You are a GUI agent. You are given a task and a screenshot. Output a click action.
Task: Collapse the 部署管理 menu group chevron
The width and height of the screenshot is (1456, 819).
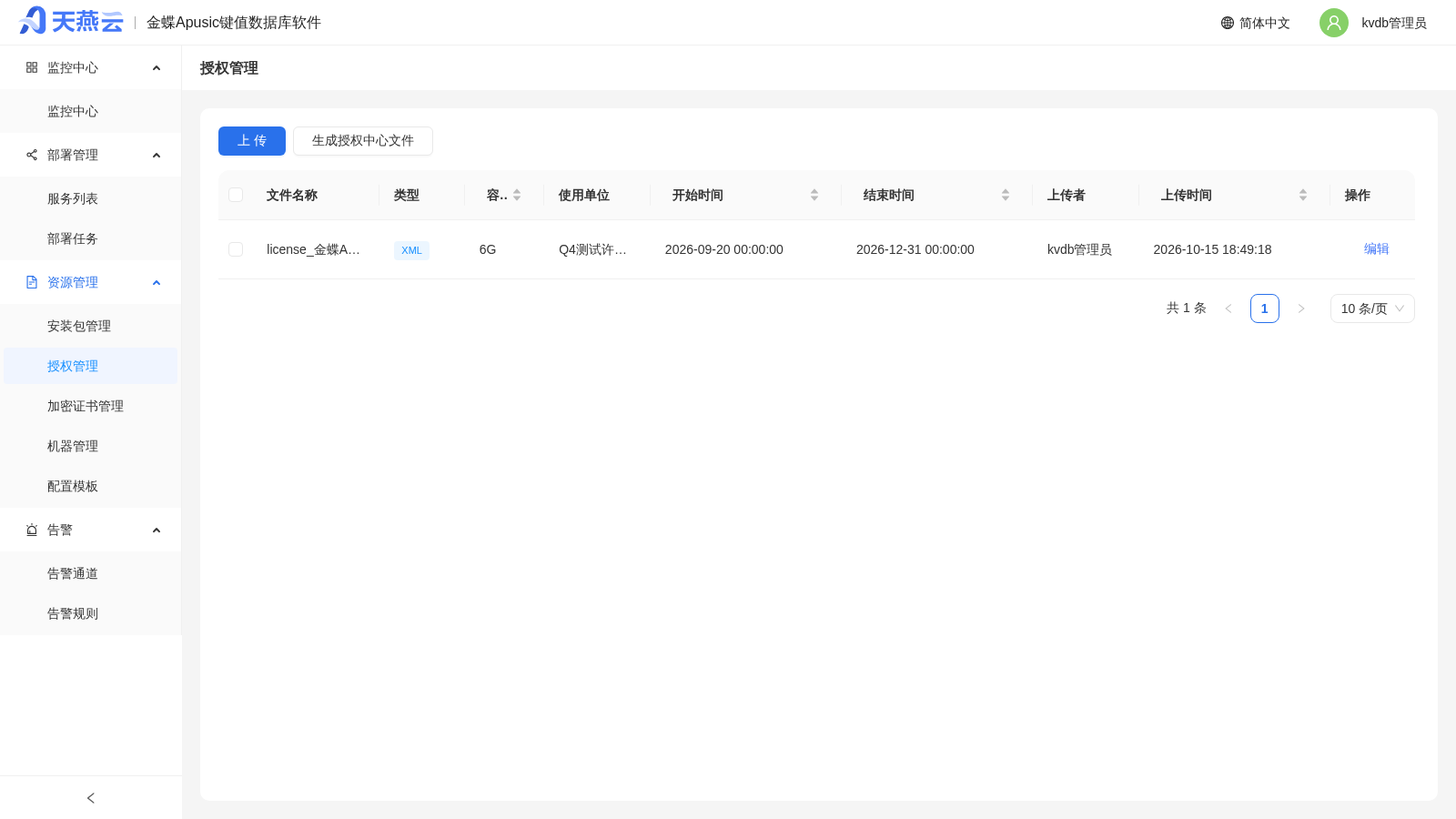coord(157,156)
